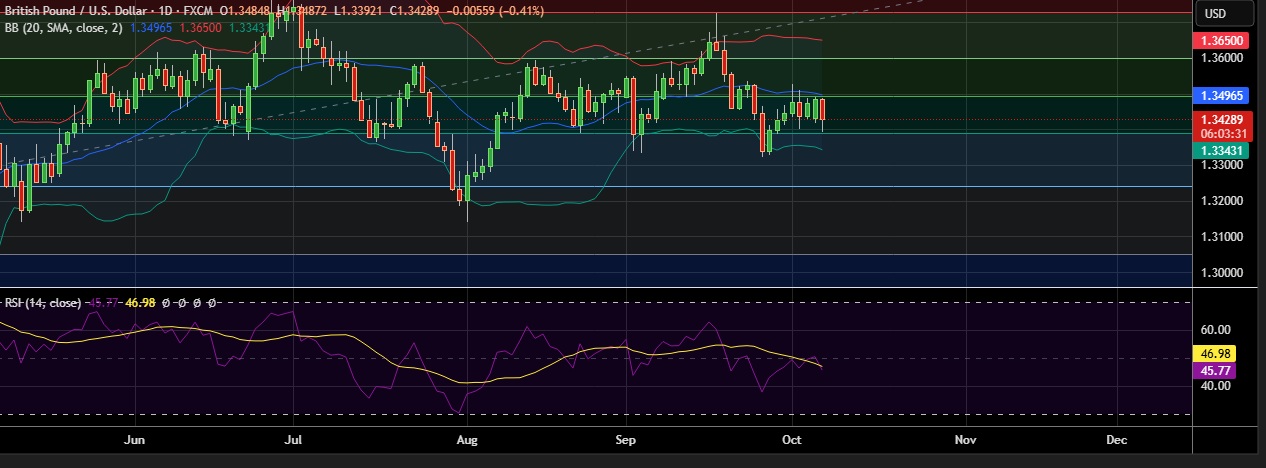
Task: Click the 40.00 RSI scale value
Action: tap(1216, 387)
